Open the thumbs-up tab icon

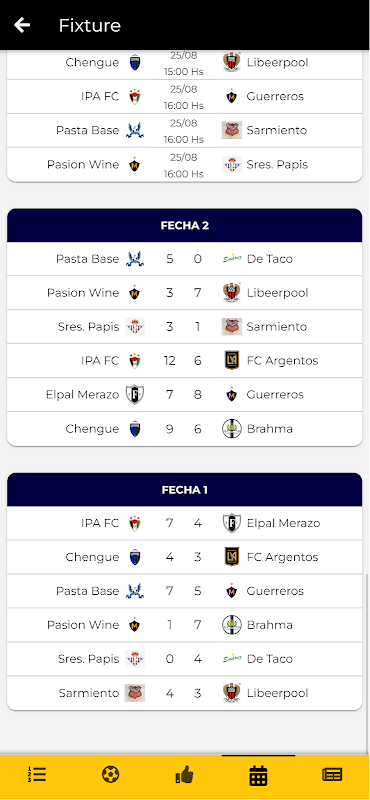(184, 775)
